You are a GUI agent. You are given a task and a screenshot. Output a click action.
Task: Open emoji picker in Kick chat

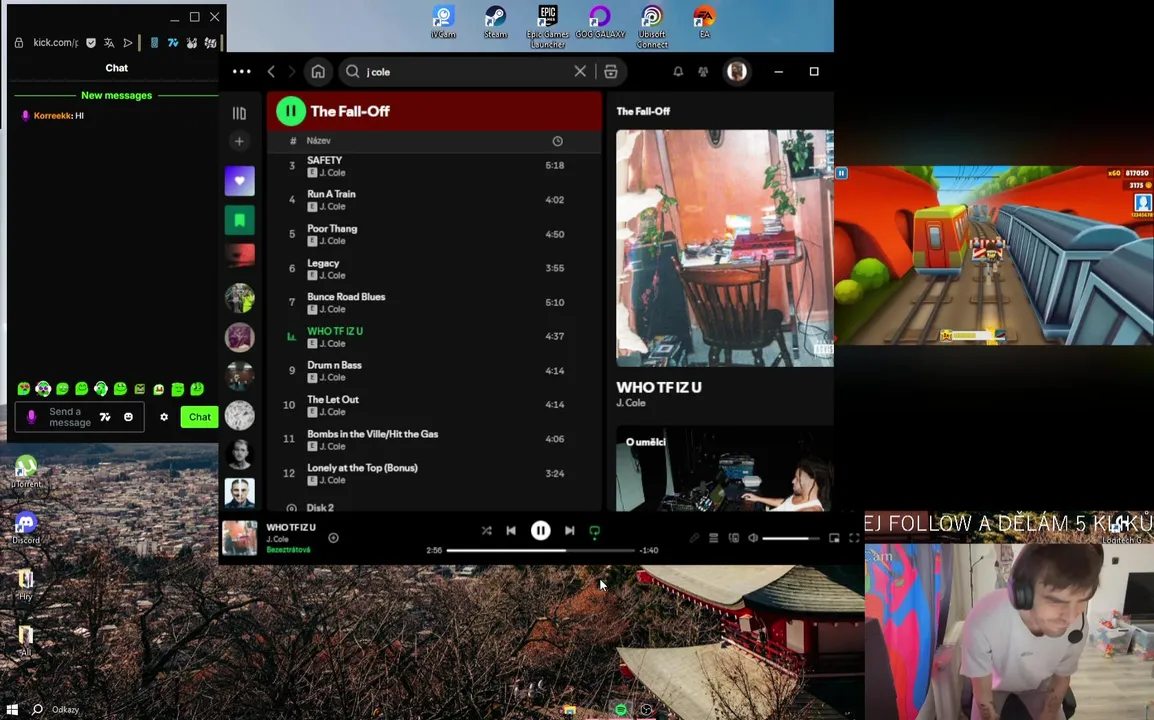click(x=128, y=417)
